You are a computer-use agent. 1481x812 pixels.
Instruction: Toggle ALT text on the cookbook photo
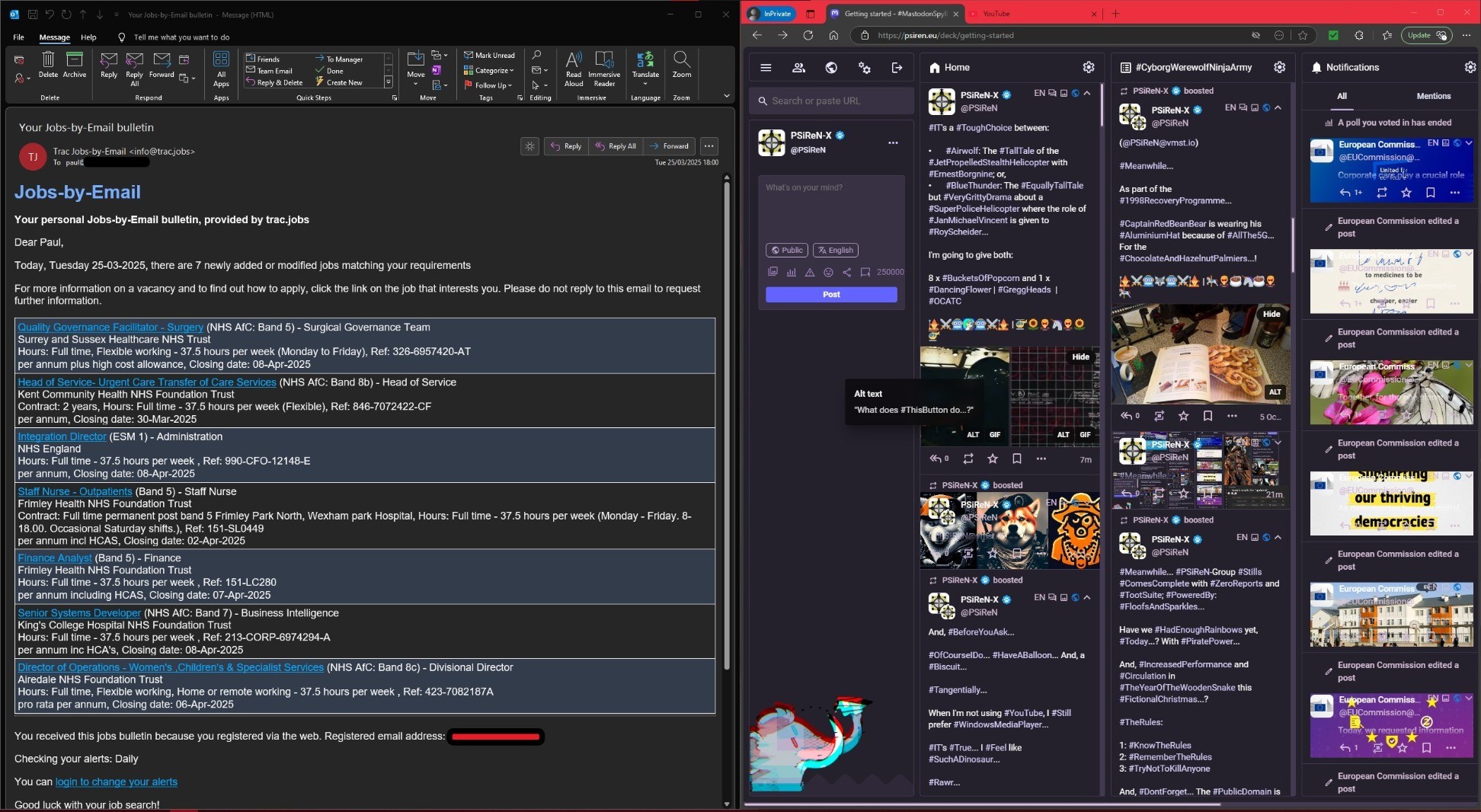point(1275,392)
